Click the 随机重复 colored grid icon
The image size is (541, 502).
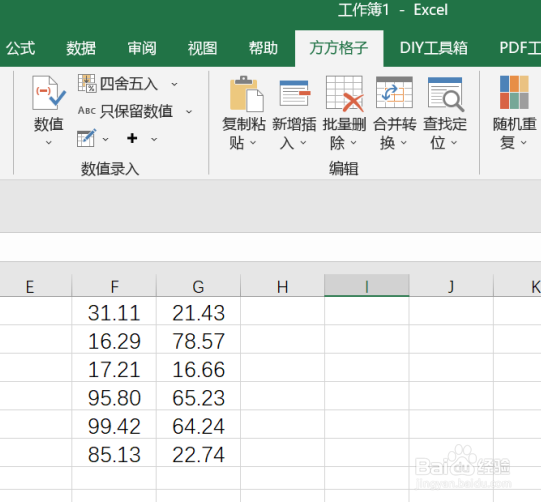[x=514, y=92]
